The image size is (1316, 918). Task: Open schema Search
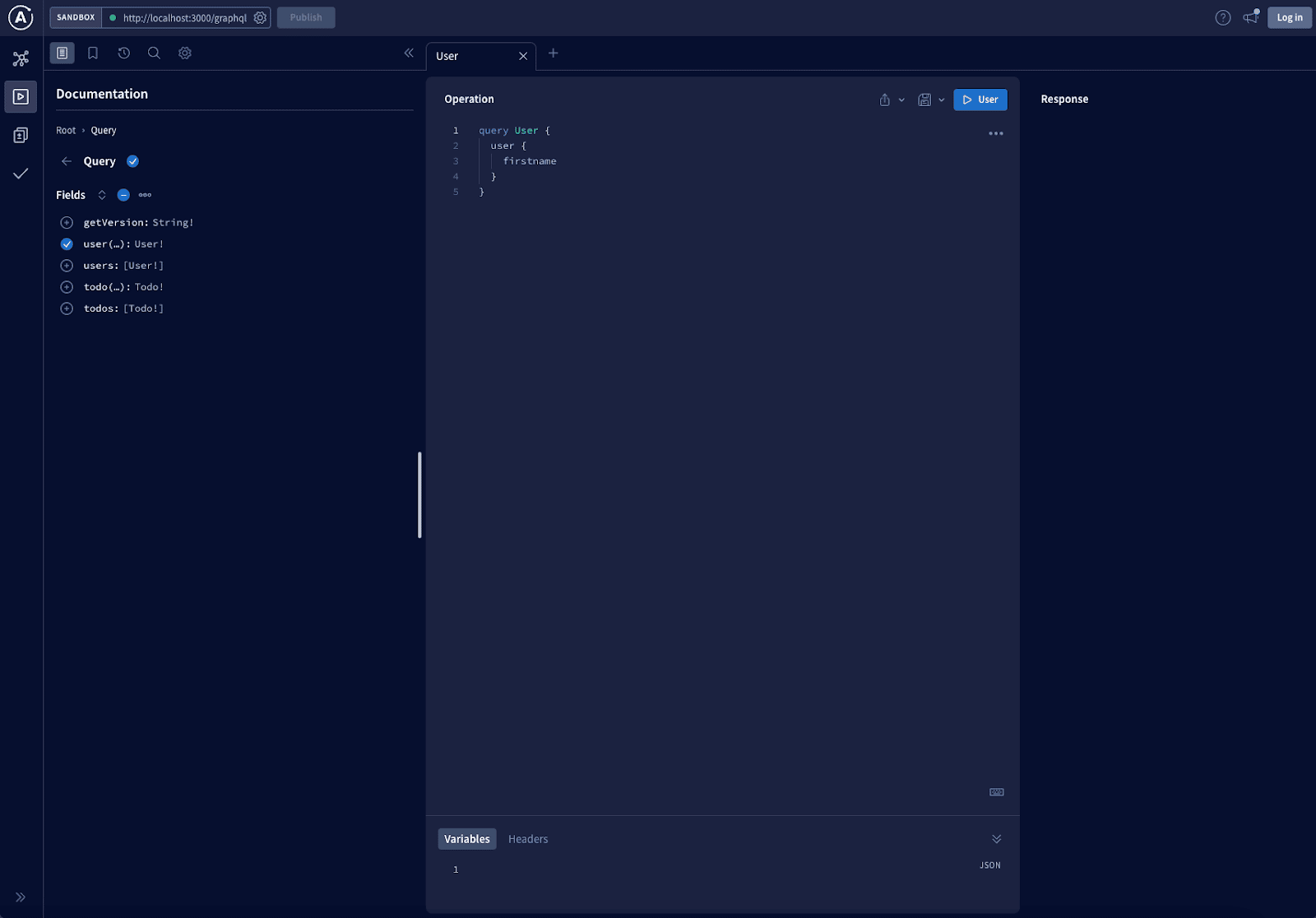(x=154, y=53)
